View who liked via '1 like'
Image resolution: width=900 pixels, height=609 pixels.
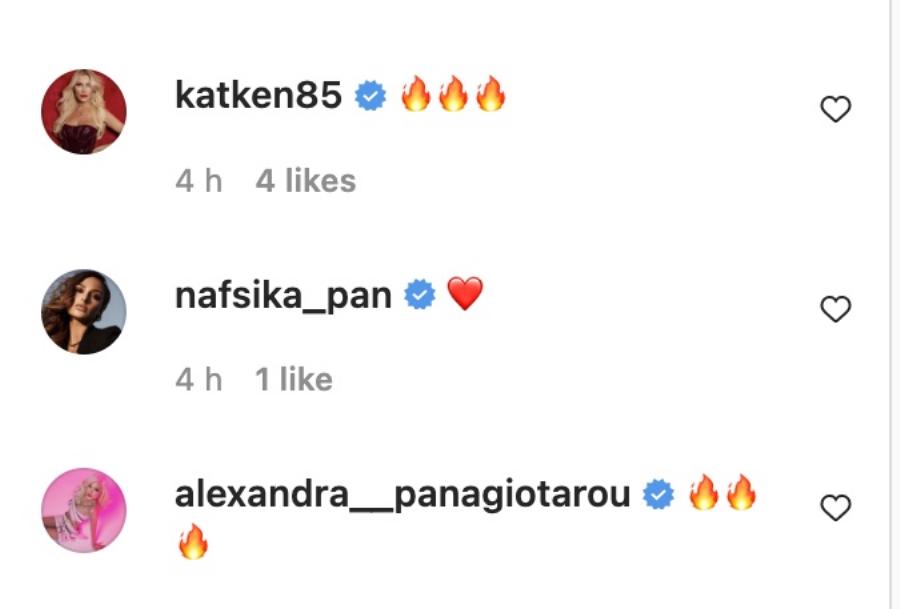293,379
